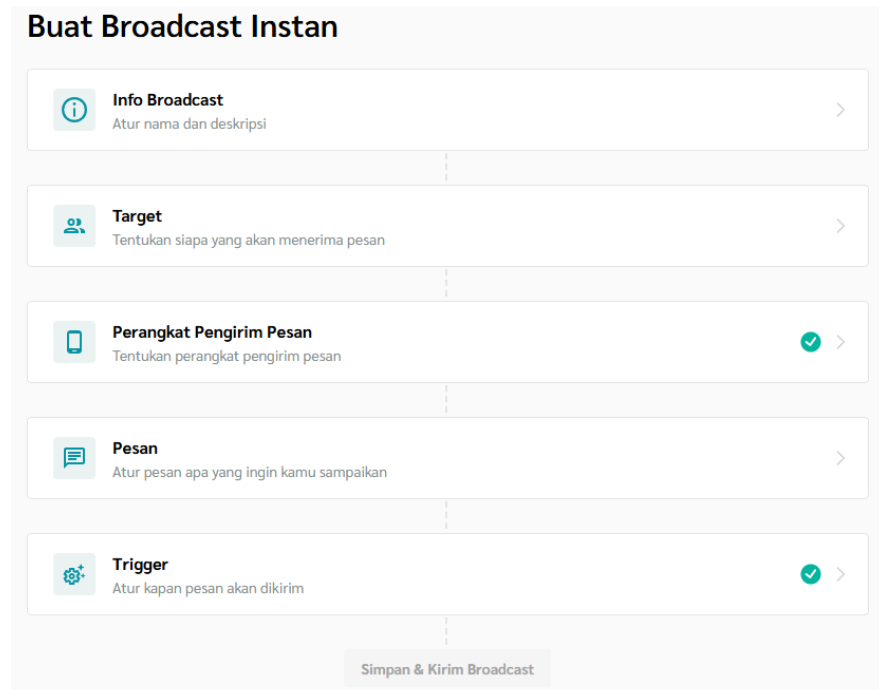
Task: Expand Info Broadcast with its chevron arrow
Action: click(840, 110)
